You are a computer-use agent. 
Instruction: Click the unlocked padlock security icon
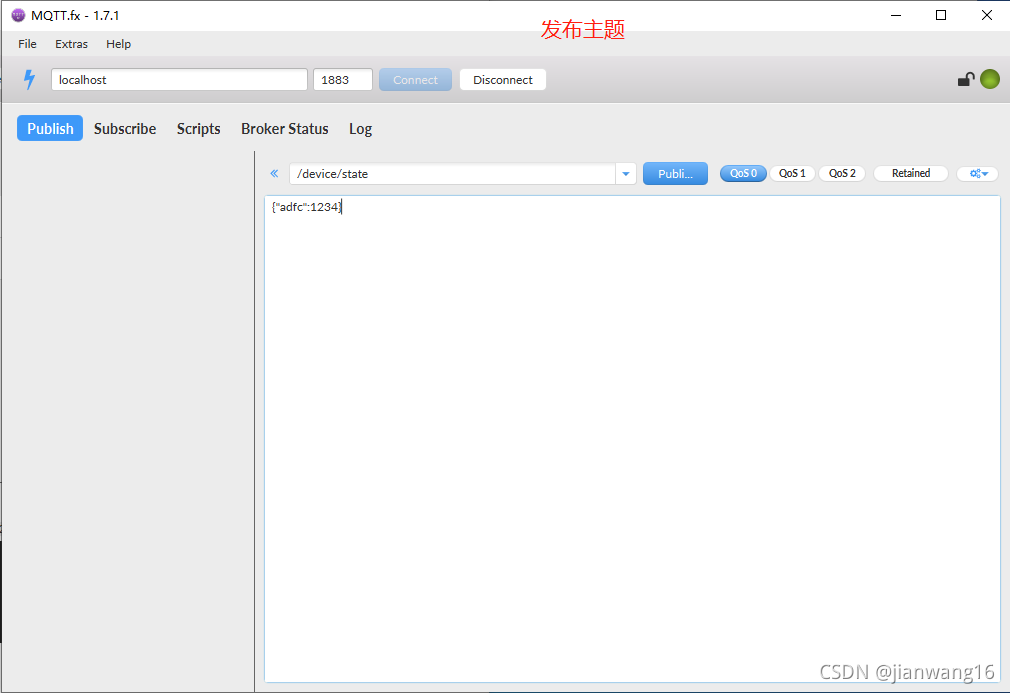click(966, 79)
